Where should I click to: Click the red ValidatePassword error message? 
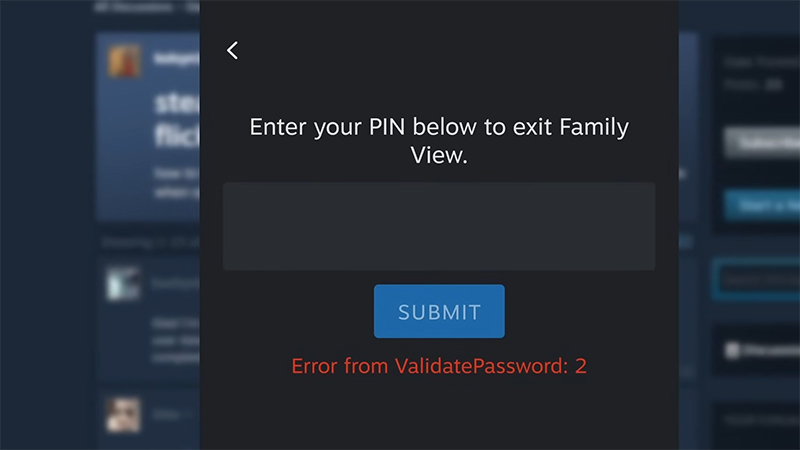coord(438,366)
